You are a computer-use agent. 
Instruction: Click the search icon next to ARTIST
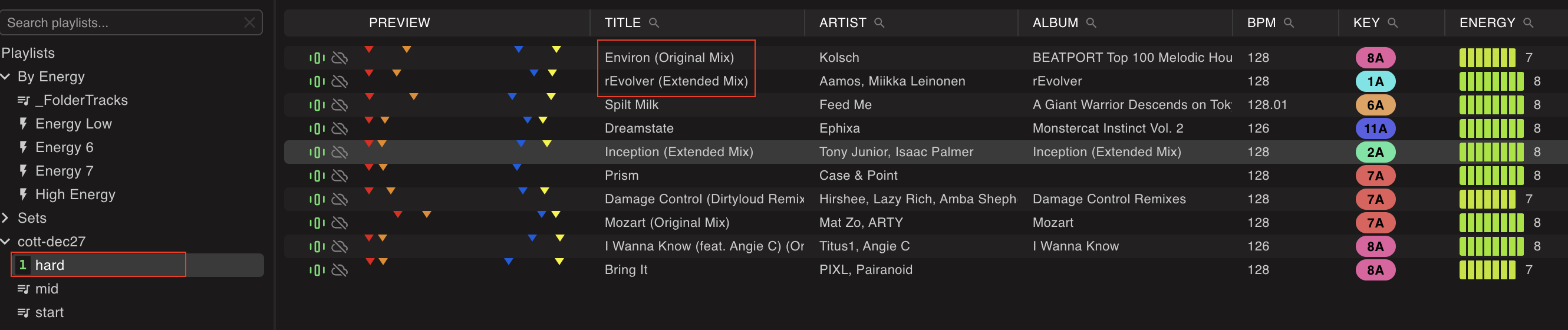[879, 22]
